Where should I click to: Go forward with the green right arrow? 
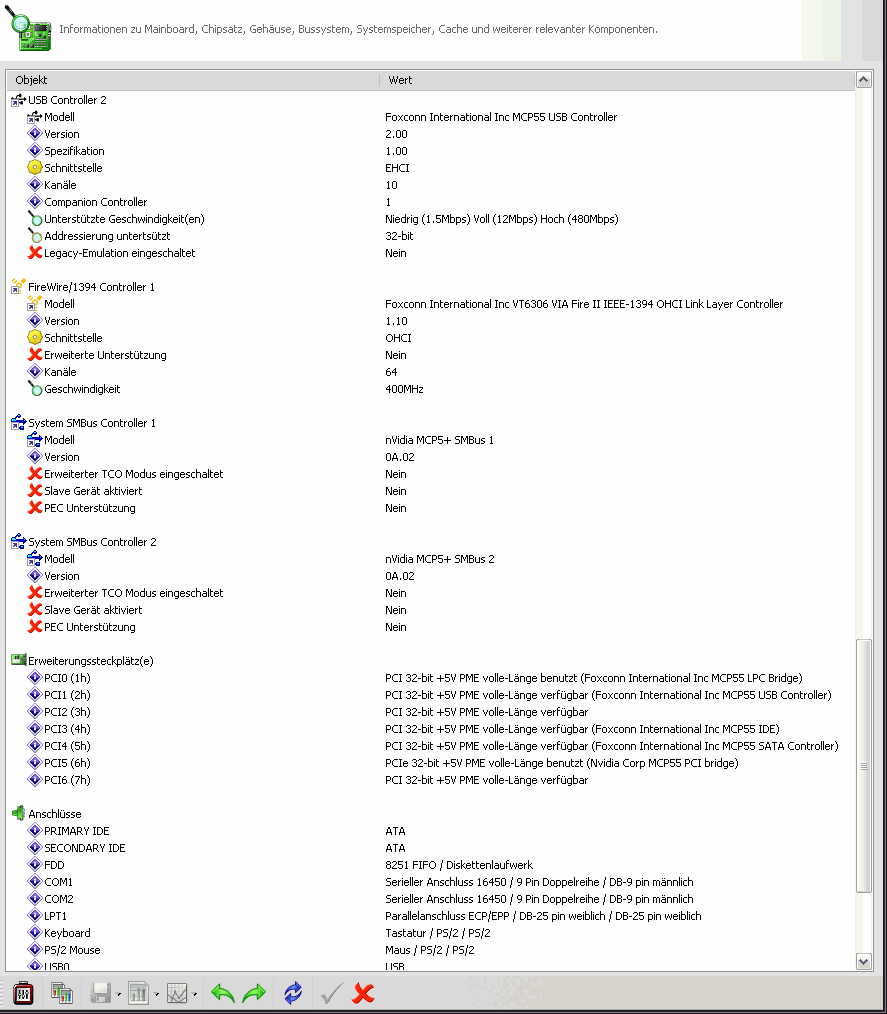coord(254,993)
